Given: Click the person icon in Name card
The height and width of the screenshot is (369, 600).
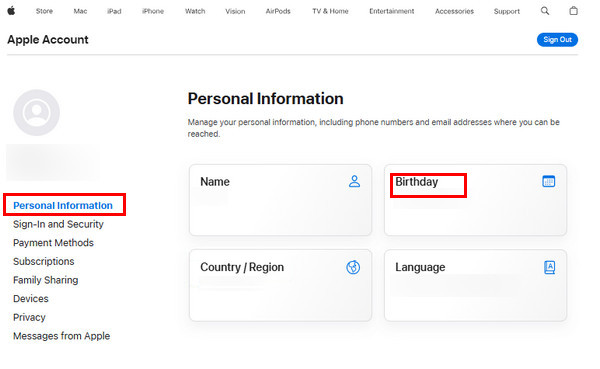Looking at the screenshot, I should (354, 181).
